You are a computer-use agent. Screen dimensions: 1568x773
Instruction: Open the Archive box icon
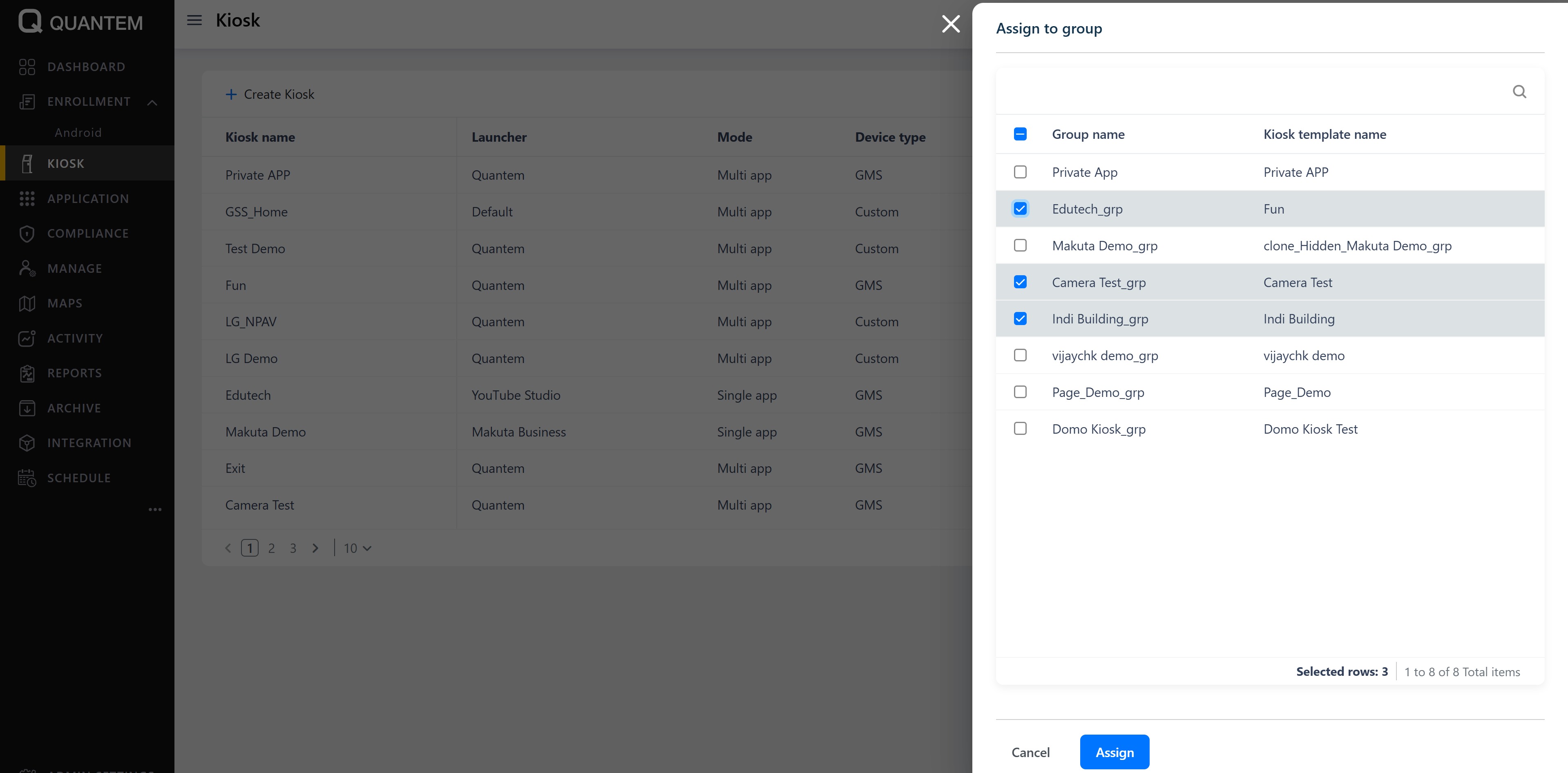point(27,408)
